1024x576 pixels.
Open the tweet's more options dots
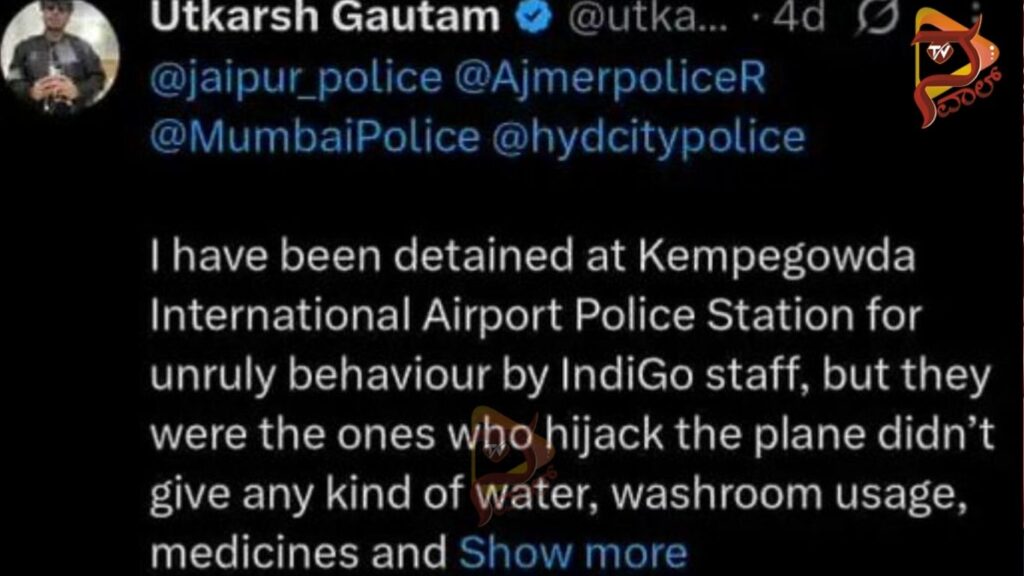tap(975, 13)
